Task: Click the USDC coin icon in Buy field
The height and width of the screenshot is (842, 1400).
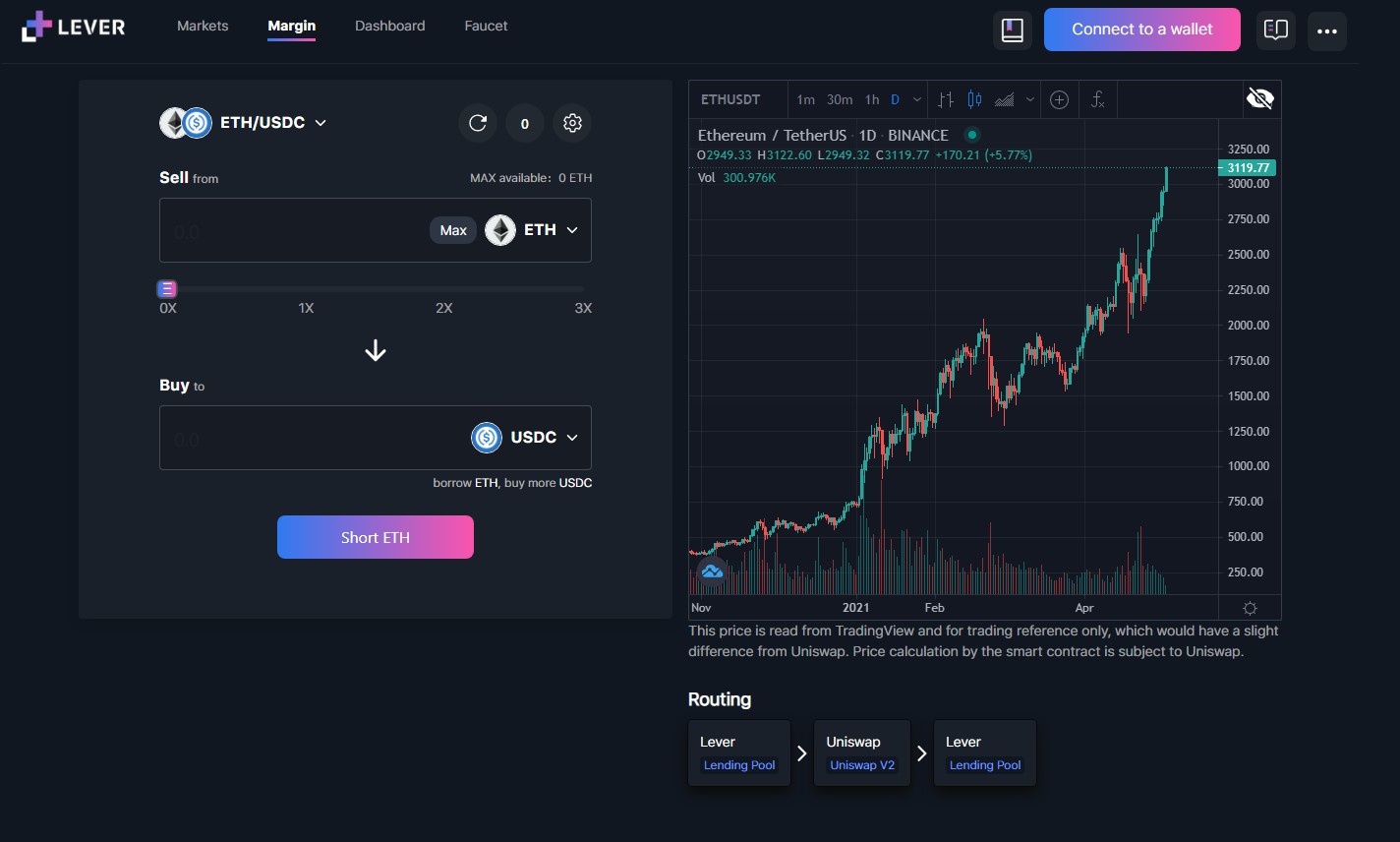Action: 487,438
